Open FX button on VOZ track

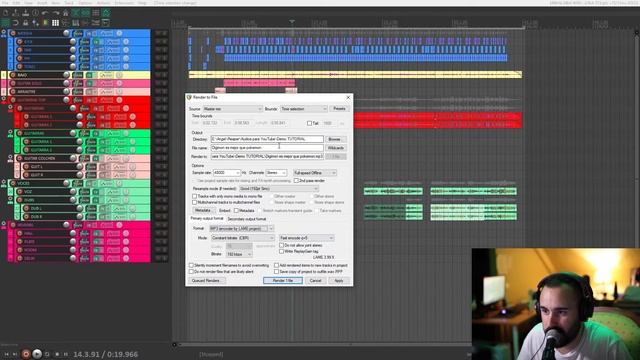coord(84,192)
